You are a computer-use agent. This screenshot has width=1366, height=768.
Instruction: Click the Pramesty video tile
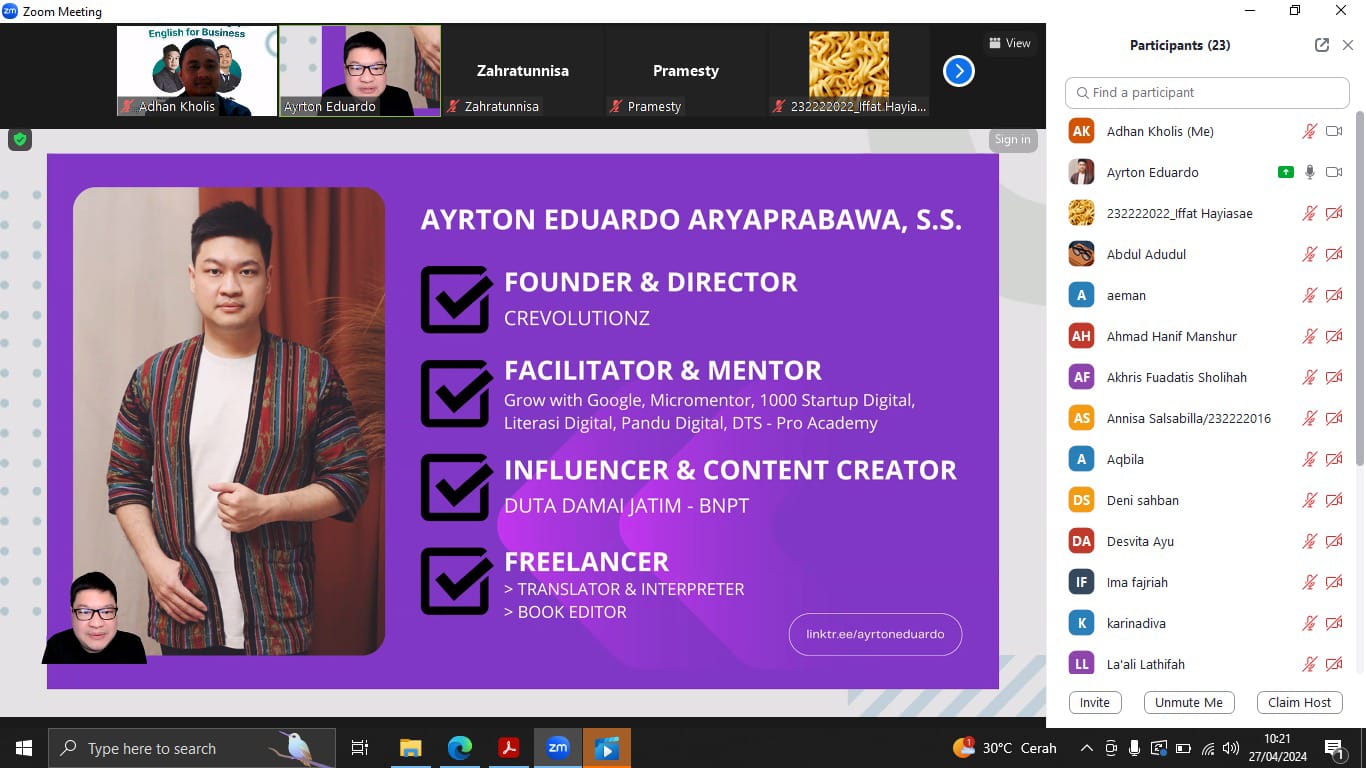[x=685, y=71]
